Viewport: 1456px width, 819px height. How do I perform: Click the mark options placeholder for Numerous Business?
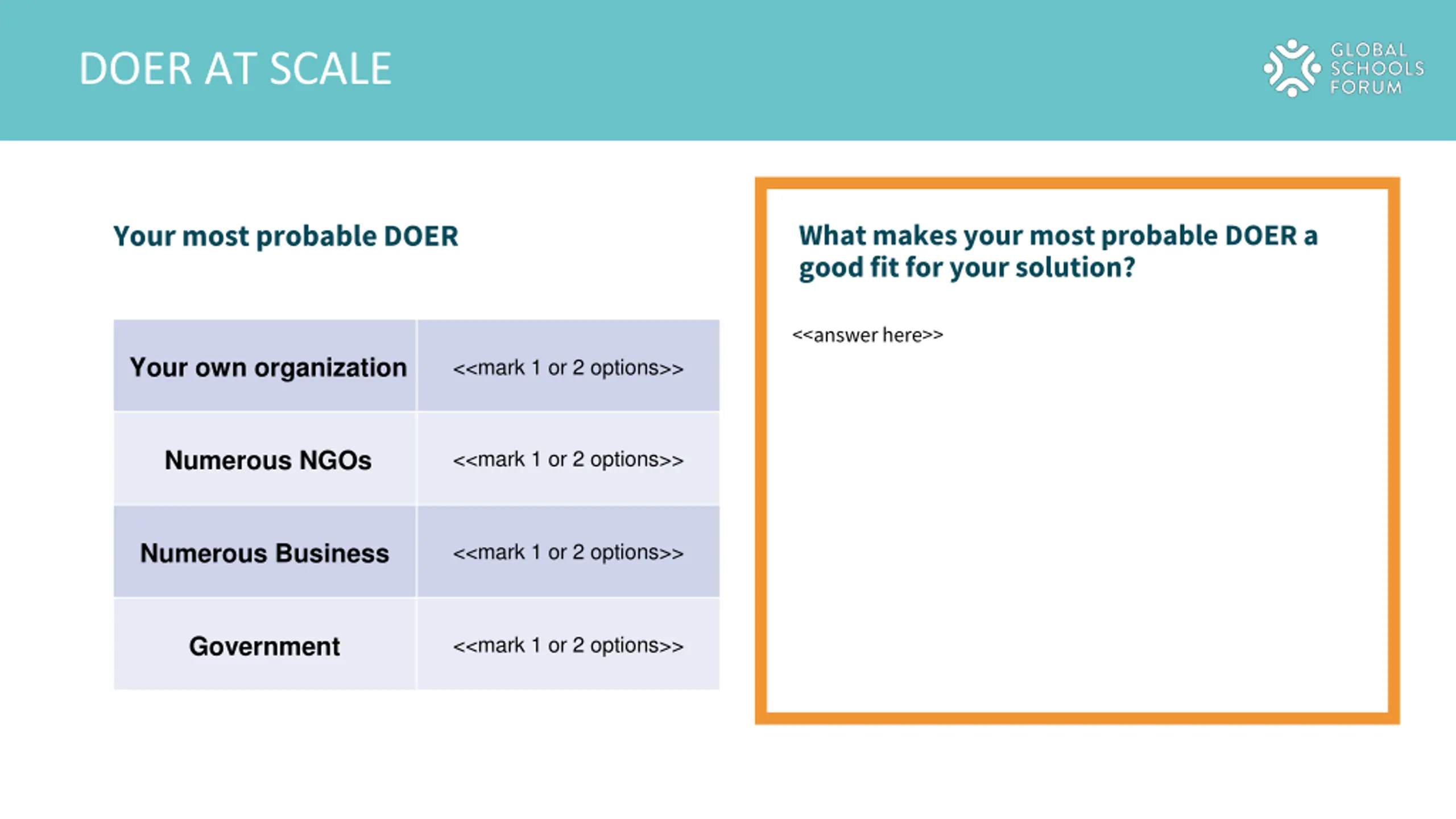[x=568, y=552]
